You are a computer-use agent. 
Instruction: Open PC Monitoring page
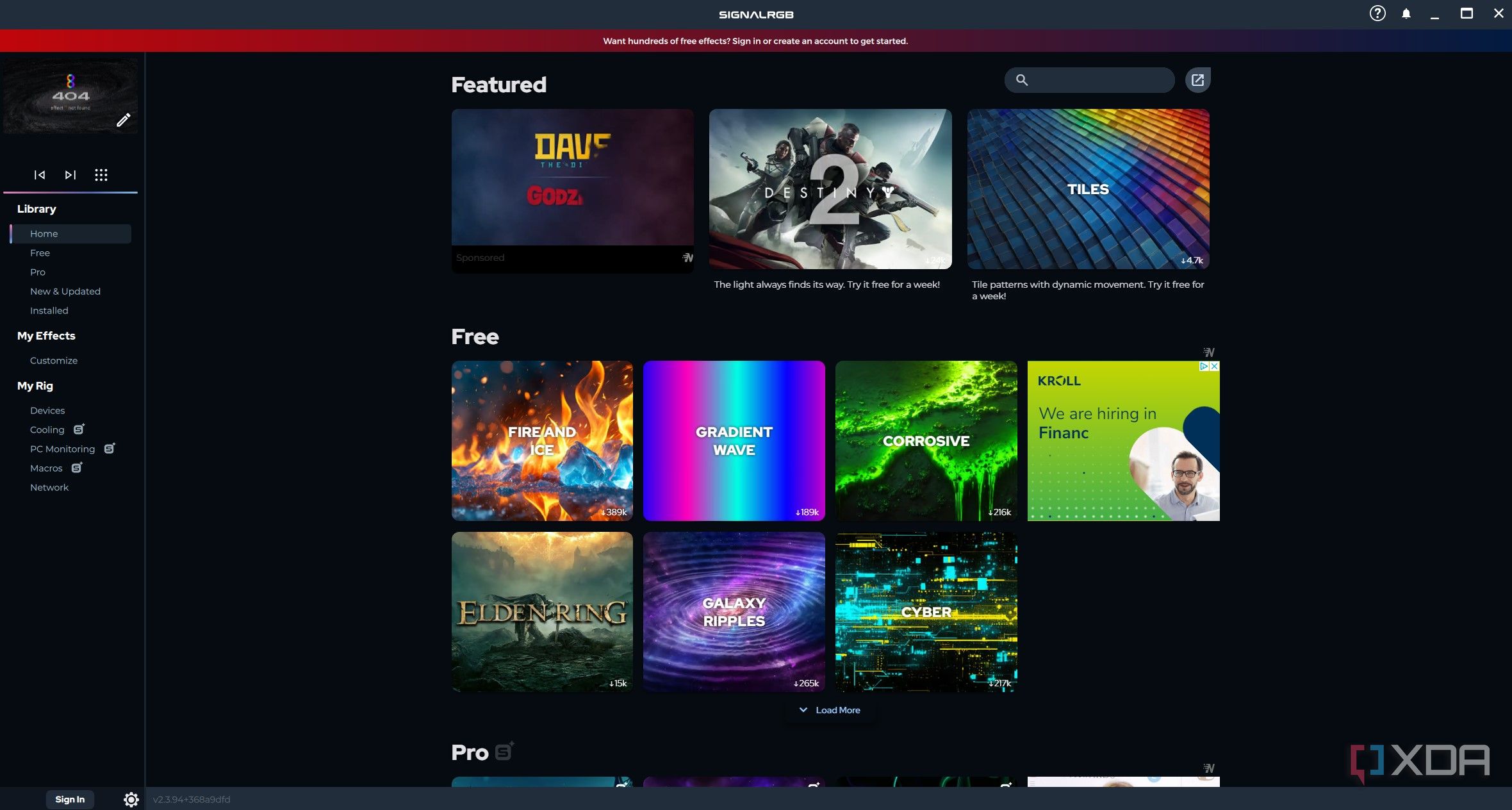(x=62, y=449)
